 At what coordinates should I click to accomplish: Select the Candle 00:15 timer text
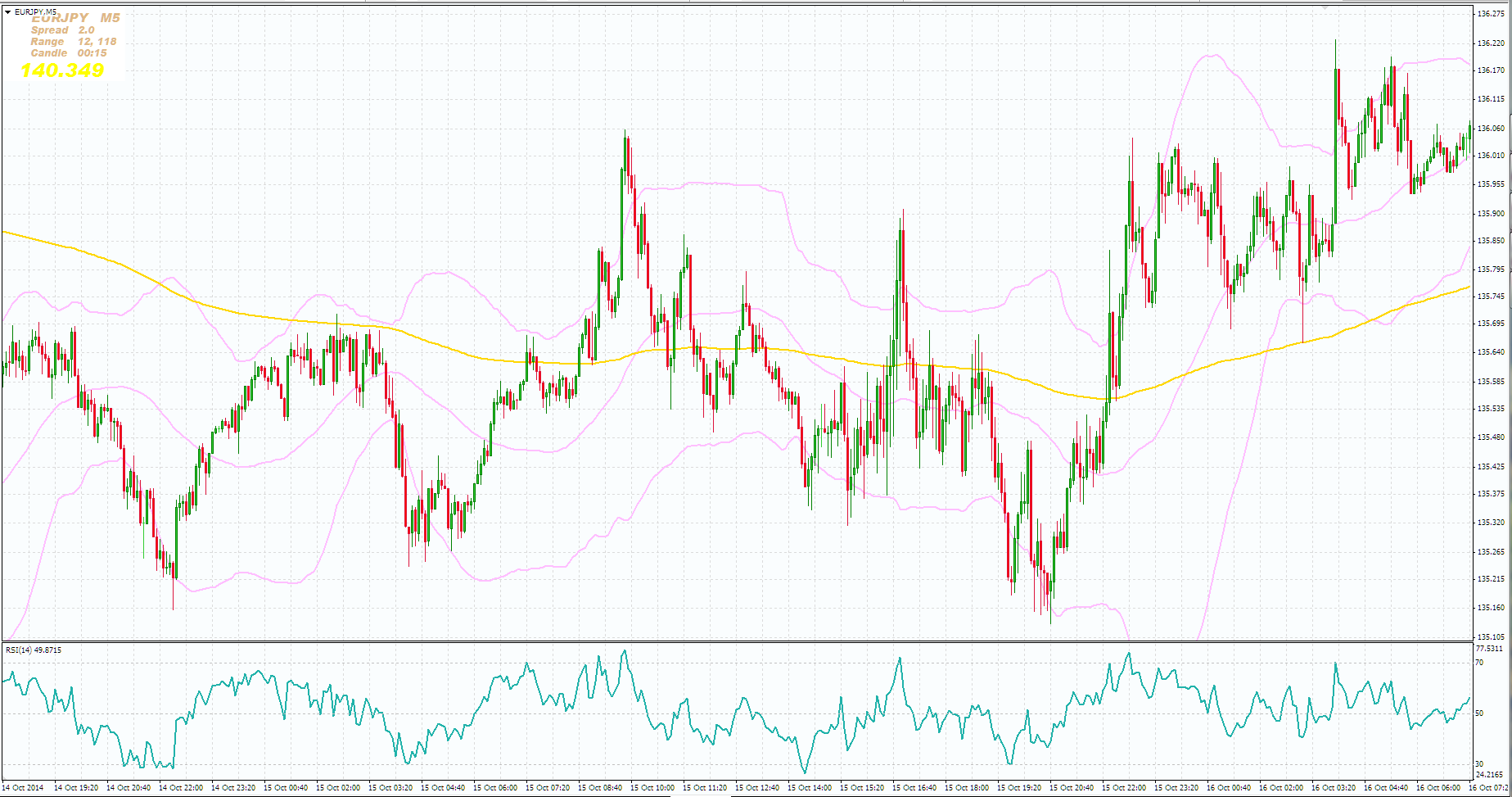coord(69,53)
